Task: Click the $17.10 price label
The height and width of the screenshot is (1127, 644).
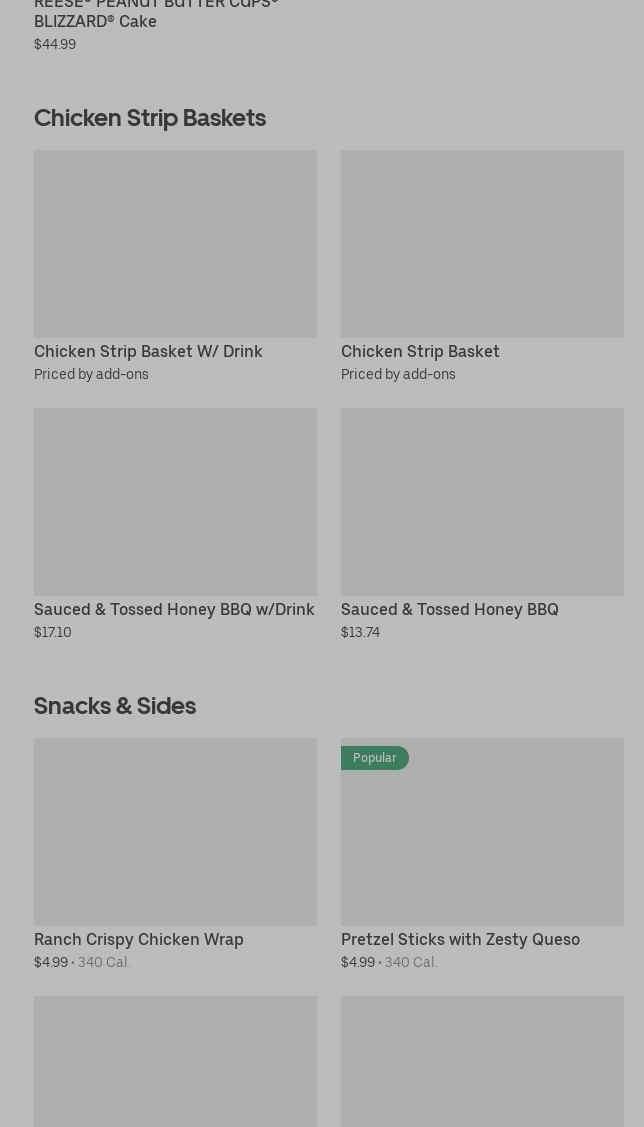Action: click(x=52, y=632)
